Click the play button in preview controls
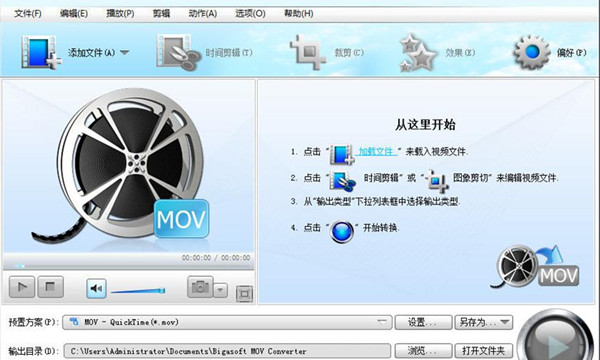600x360 pixels. [22, 287]
